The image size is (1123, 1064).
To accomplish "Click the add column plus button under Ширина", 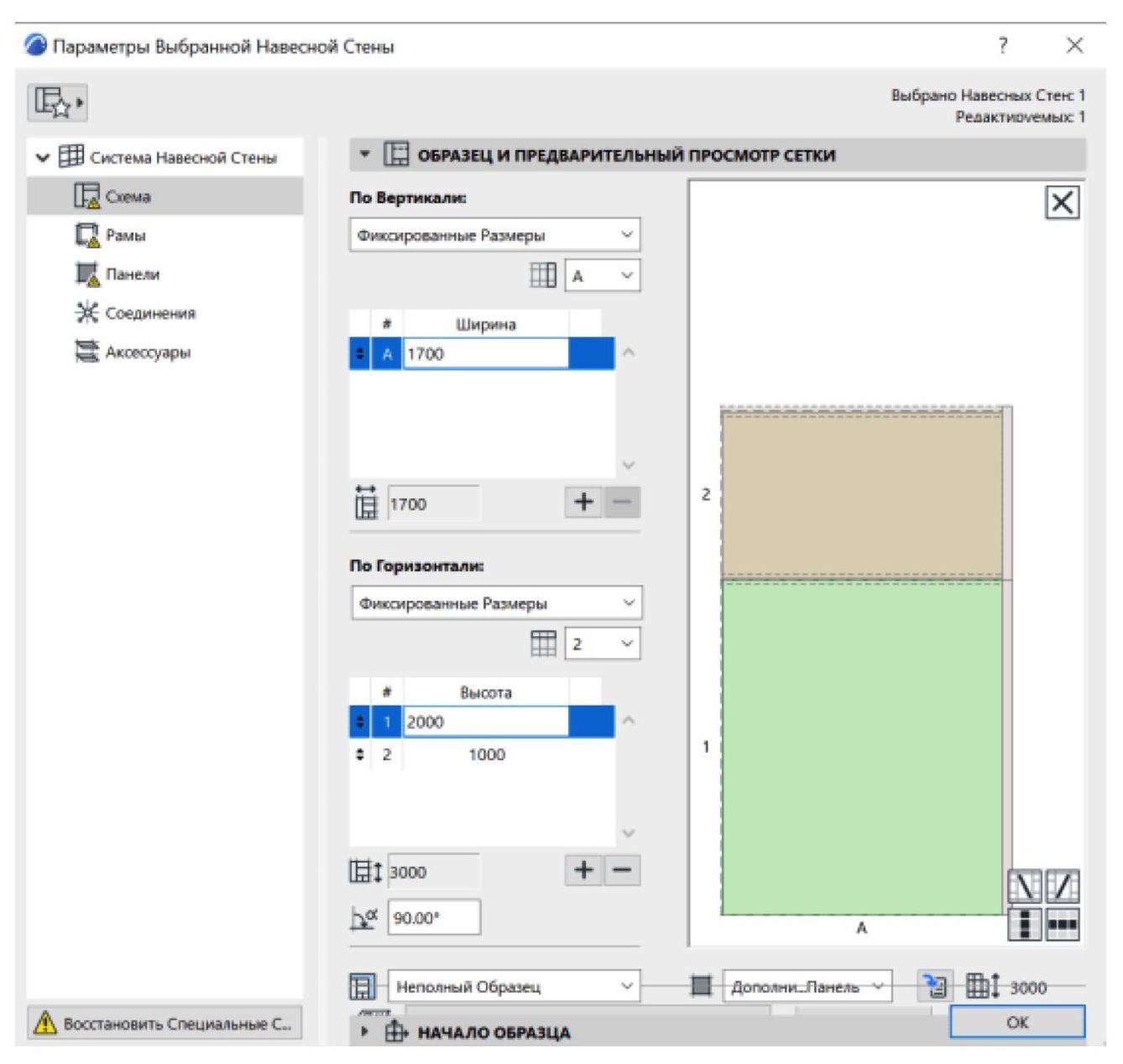I will click(x=583, y=503).
